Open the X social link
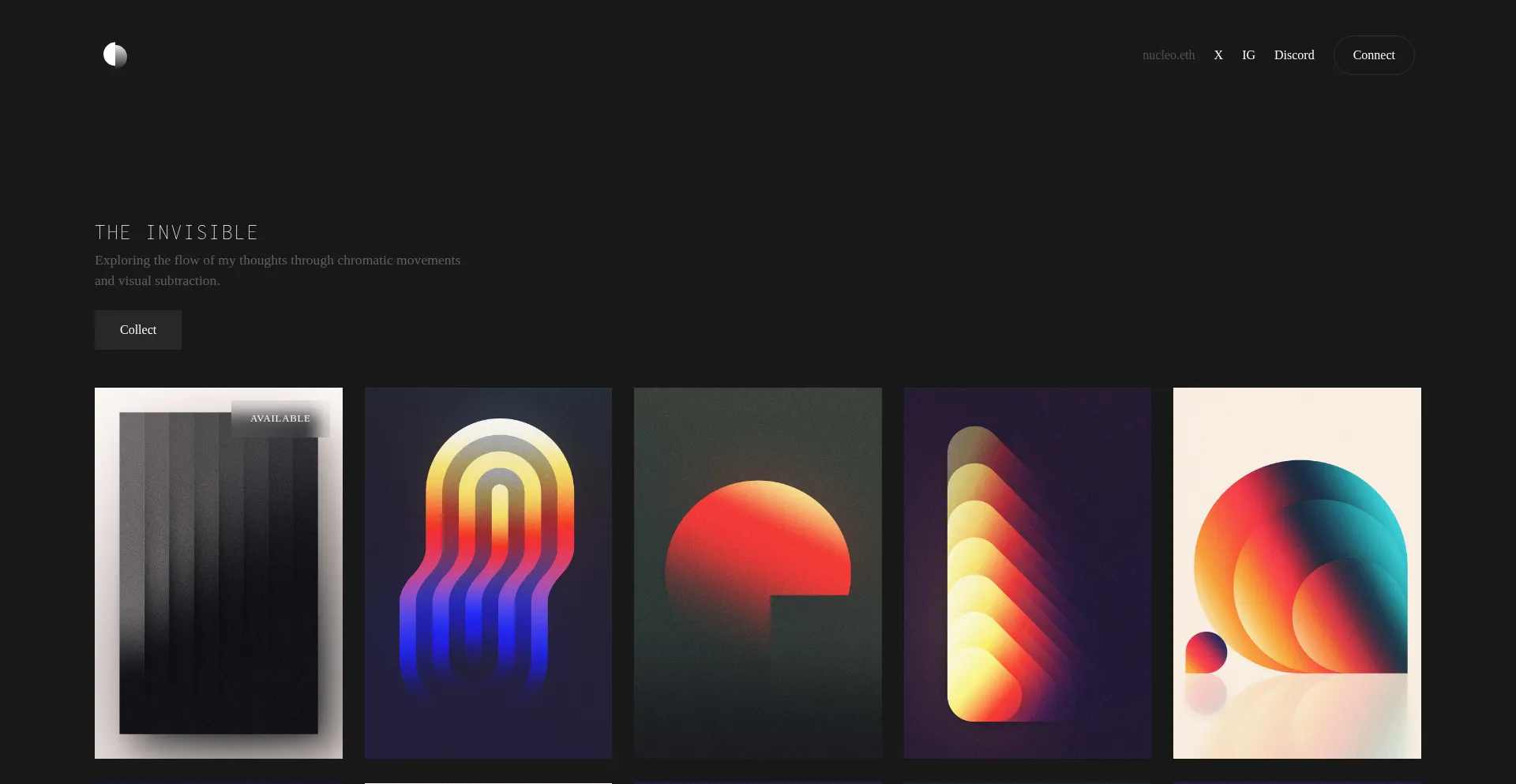This screenshot has width=1516, height=784. (1218, 54)
